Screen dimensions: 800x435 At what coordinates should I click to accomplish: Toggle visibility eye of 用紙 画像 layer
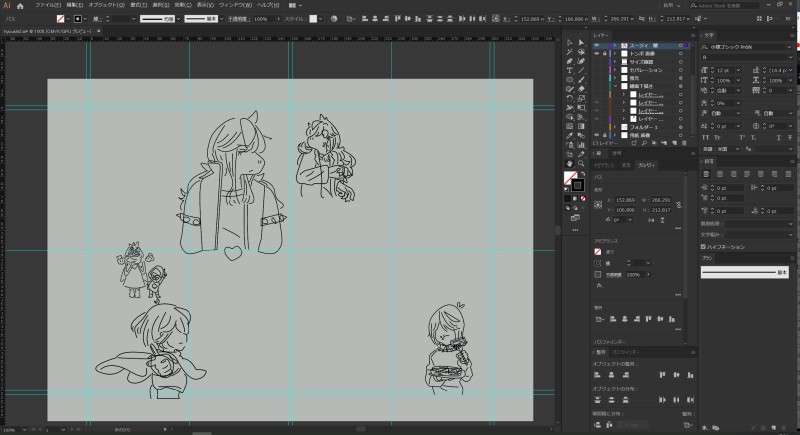click(597, 136)
